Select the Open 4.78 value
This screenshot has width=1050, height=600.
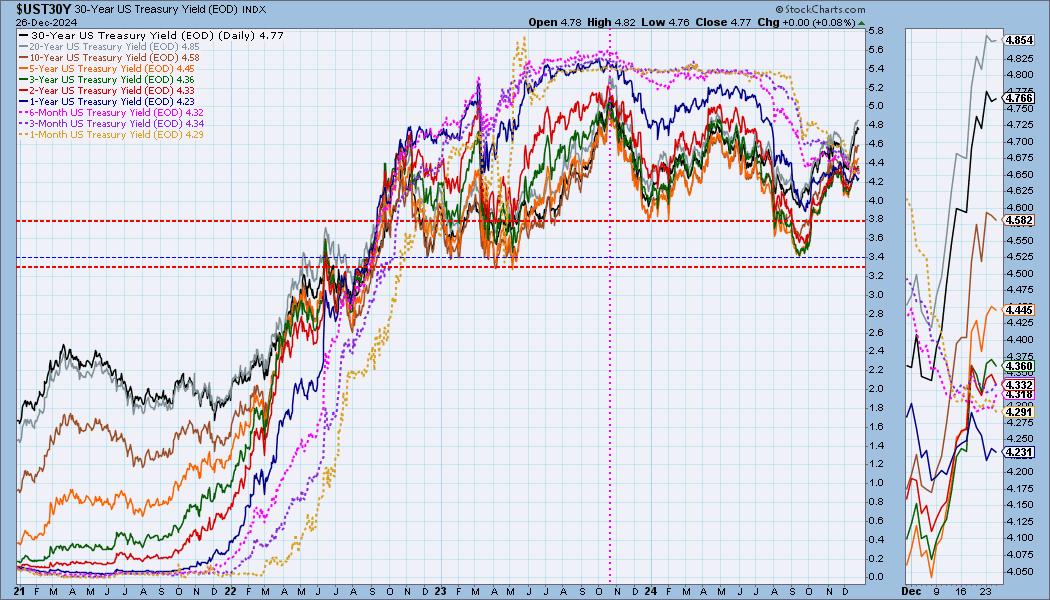tap(555, 22)
